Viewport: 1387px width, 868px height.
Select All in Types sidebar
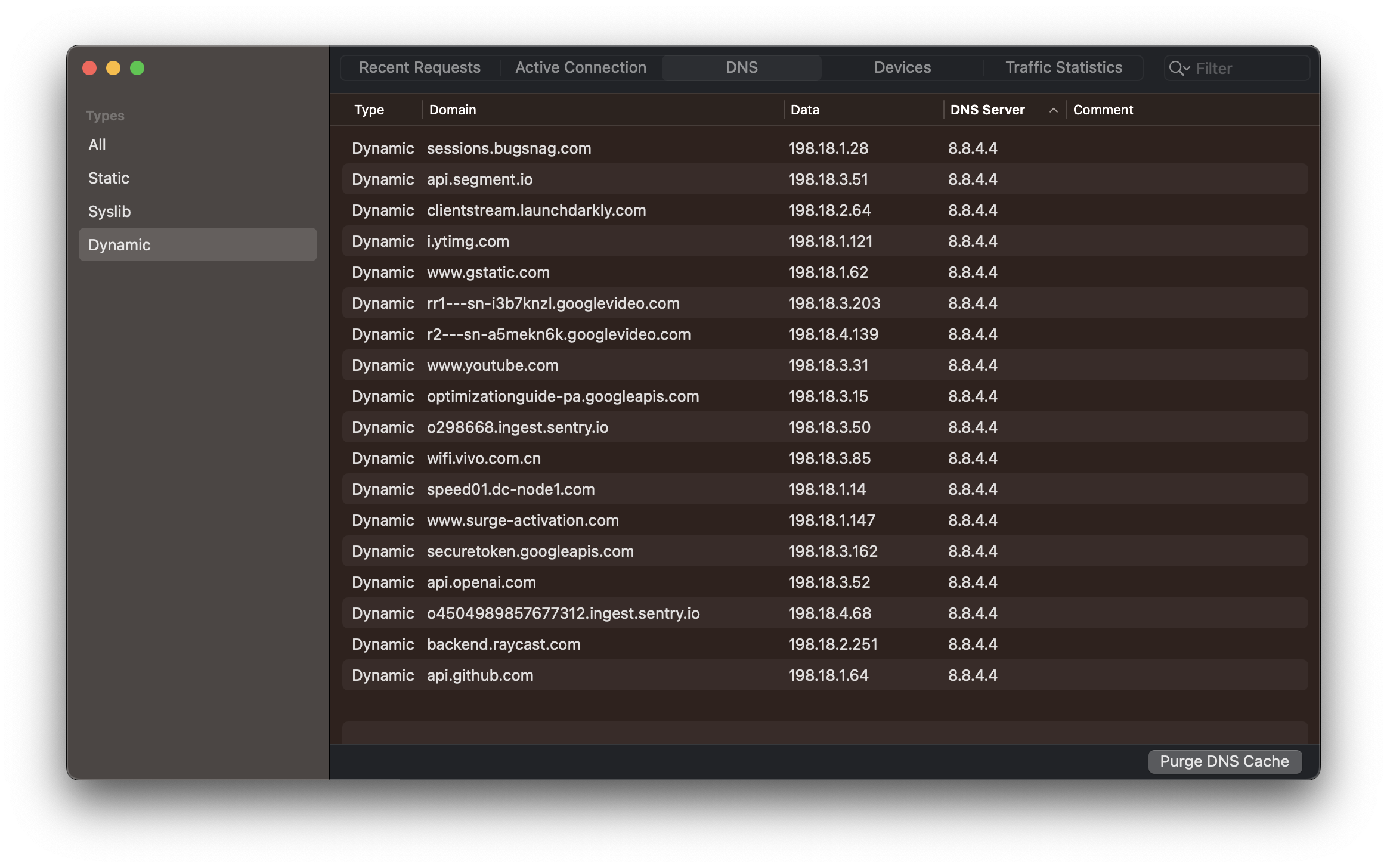pyautogui.click(x=97, y=145)
